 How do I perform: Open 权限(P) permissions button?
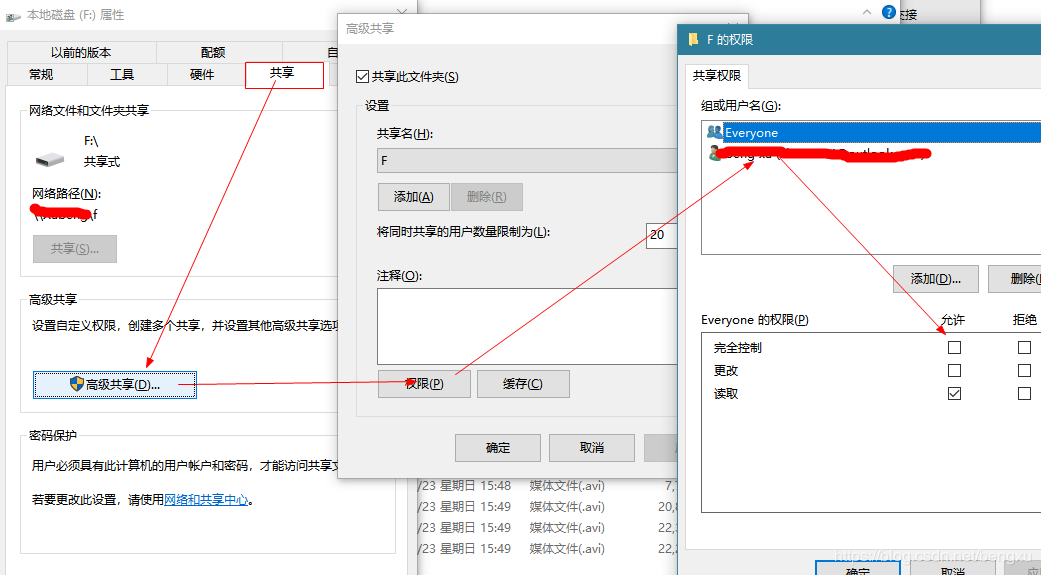(x=424, y=384)
